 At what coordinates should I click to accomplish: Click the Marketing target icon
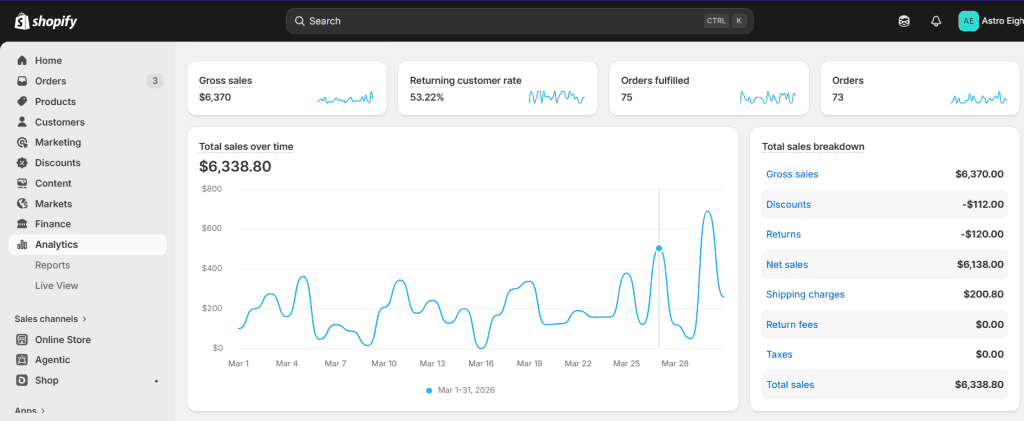[x=22, y=142]
